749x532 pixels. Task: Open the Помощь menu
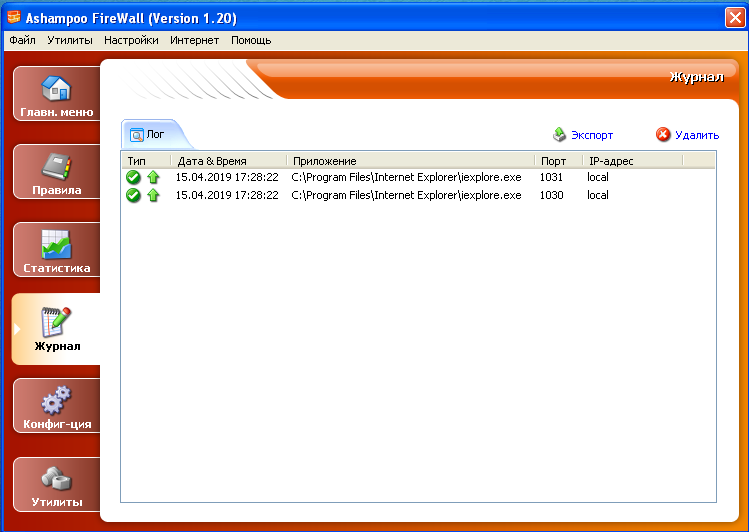click(251, 40)
